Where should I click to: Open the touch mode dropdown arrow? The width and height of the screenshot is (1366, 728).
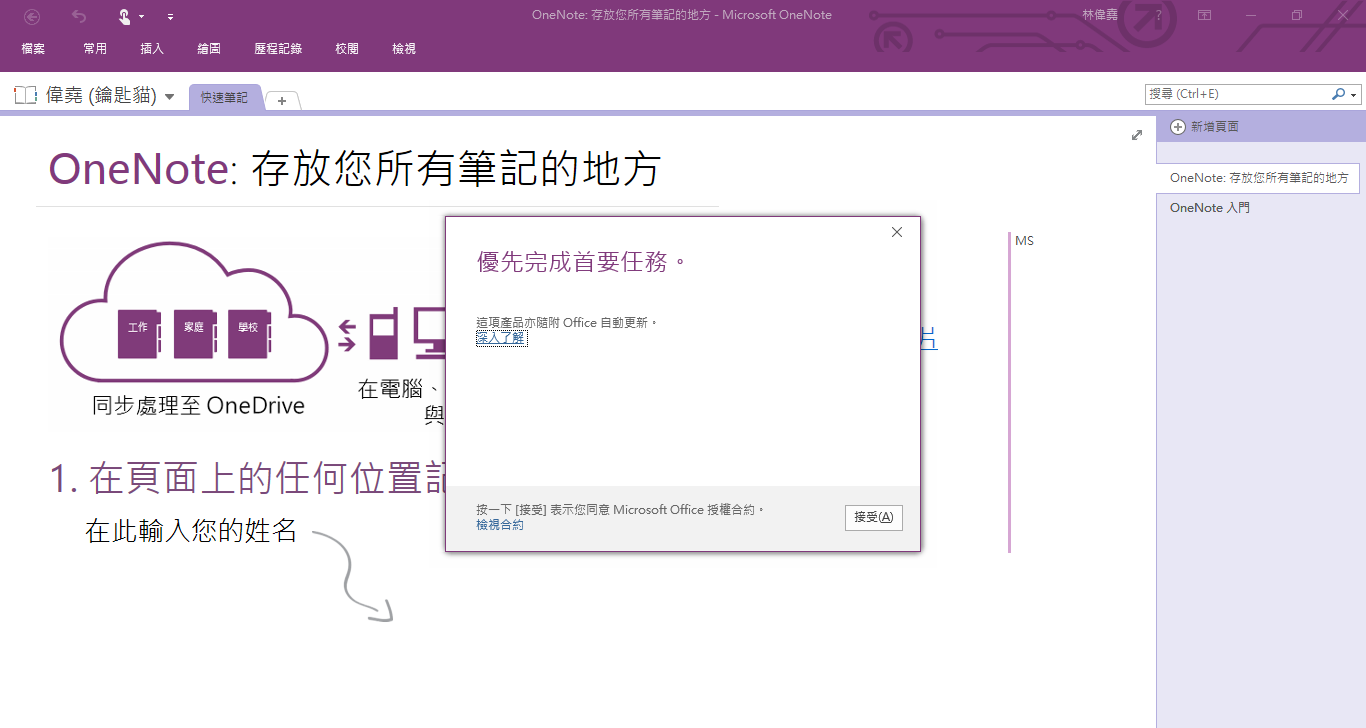(142, 17)
